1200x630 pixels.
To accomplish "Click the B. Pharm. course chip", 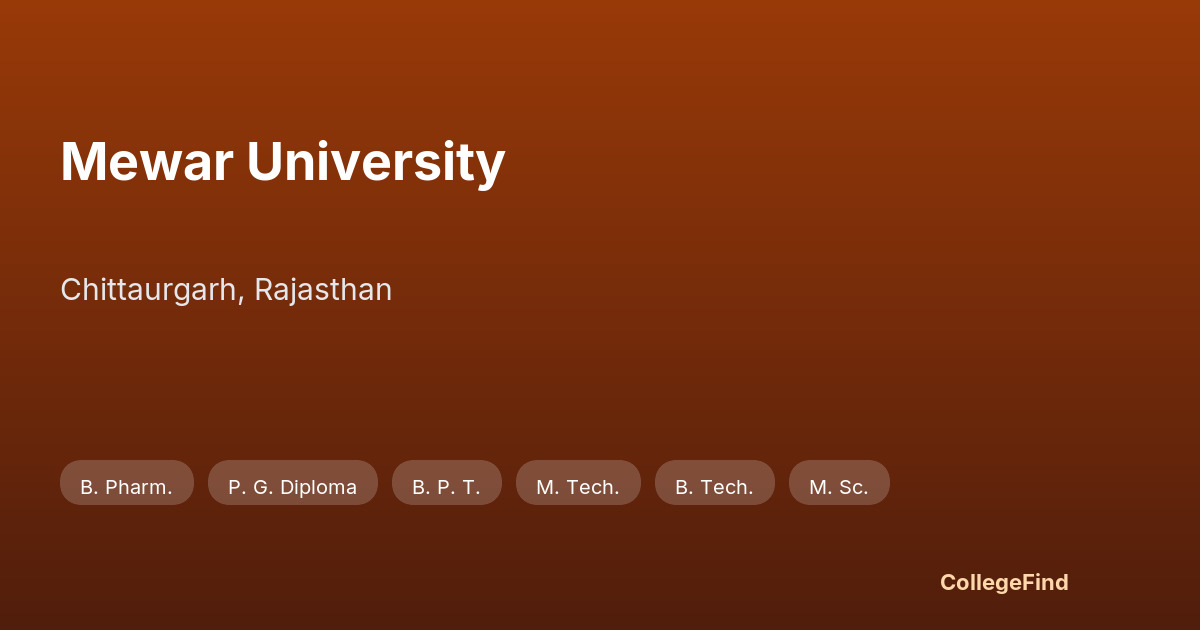I will (x=127, y=487).
